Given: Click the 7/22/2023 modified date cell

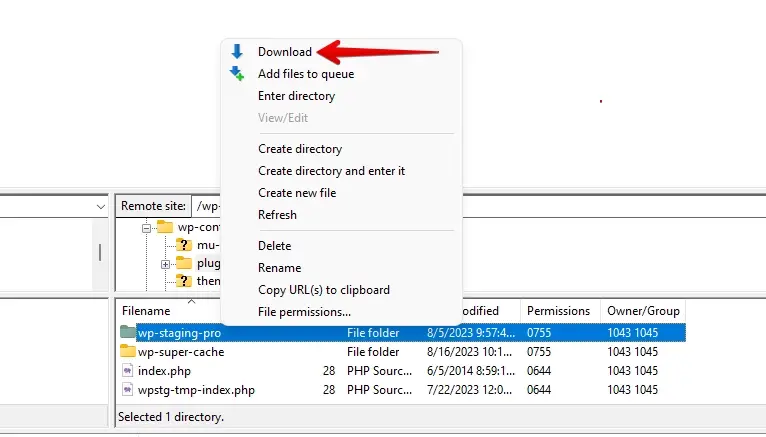Looking at the screenshot, I should 469,390.
